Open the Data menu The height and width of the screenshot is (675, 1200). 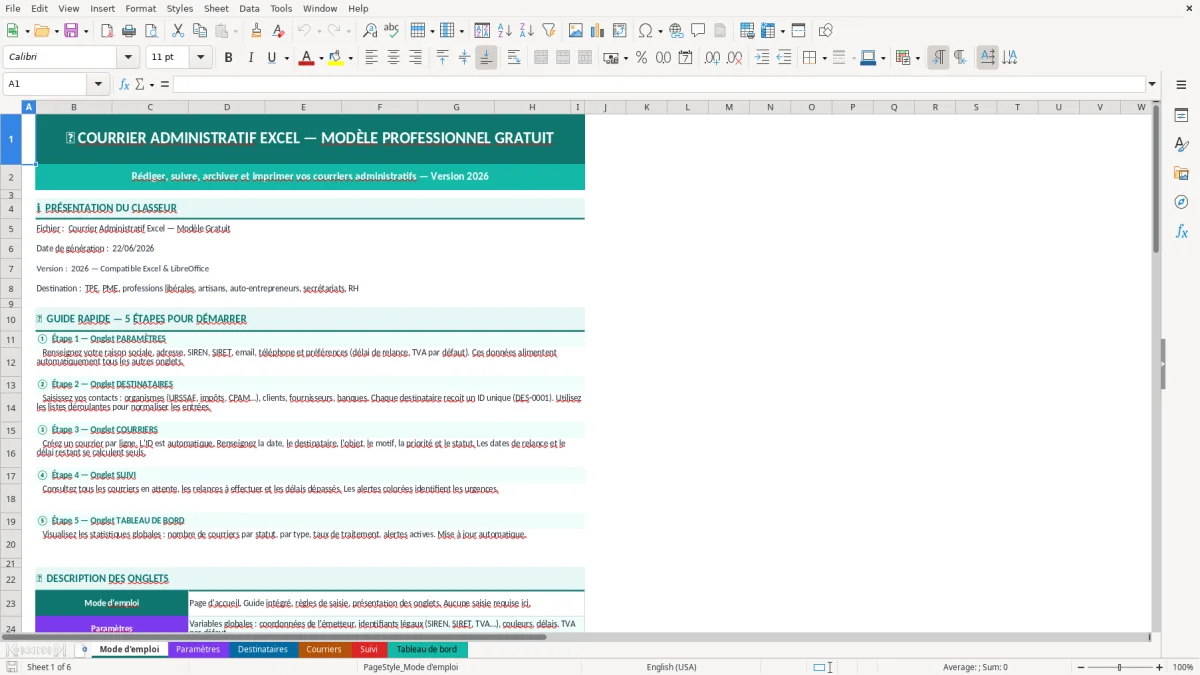(249, 8)
